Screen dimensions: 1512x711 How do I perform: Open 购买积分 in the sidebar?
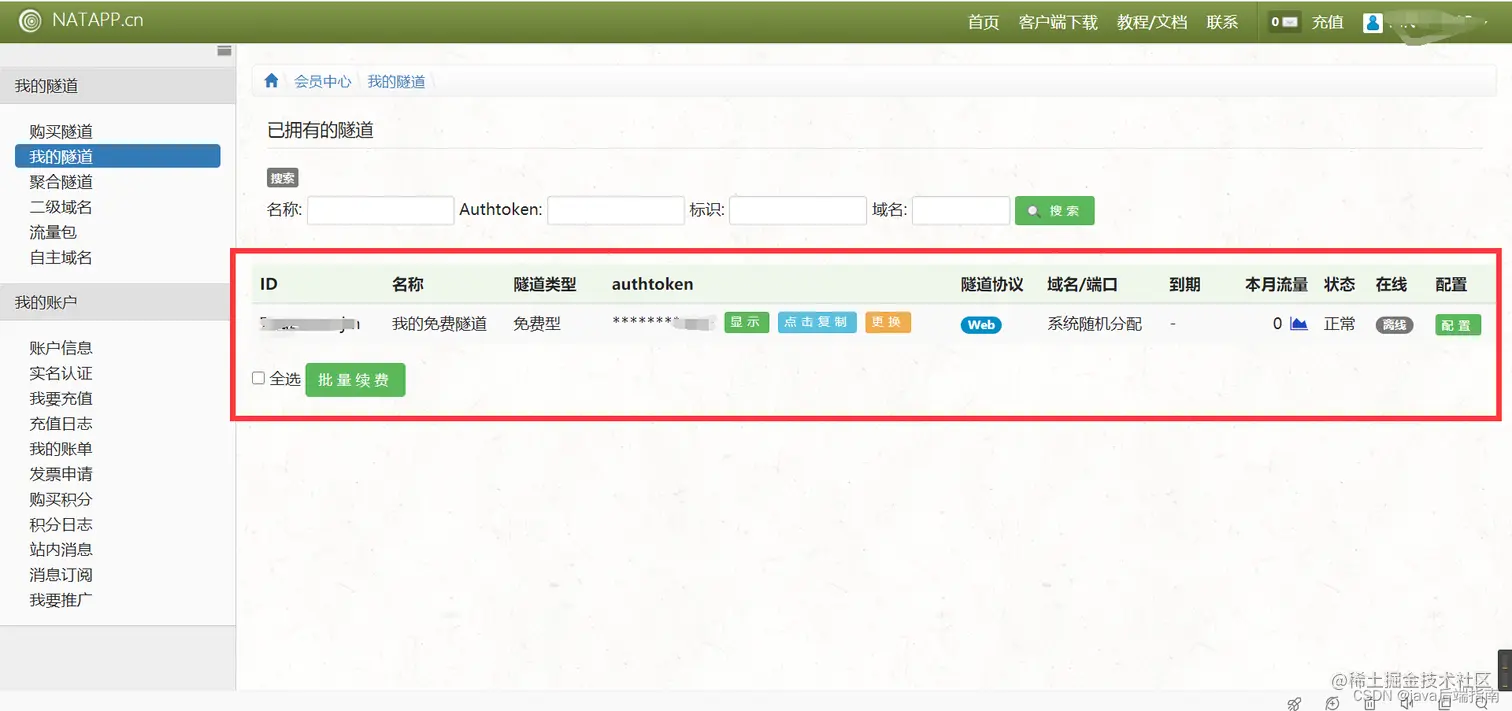click(x=61, y=499)
